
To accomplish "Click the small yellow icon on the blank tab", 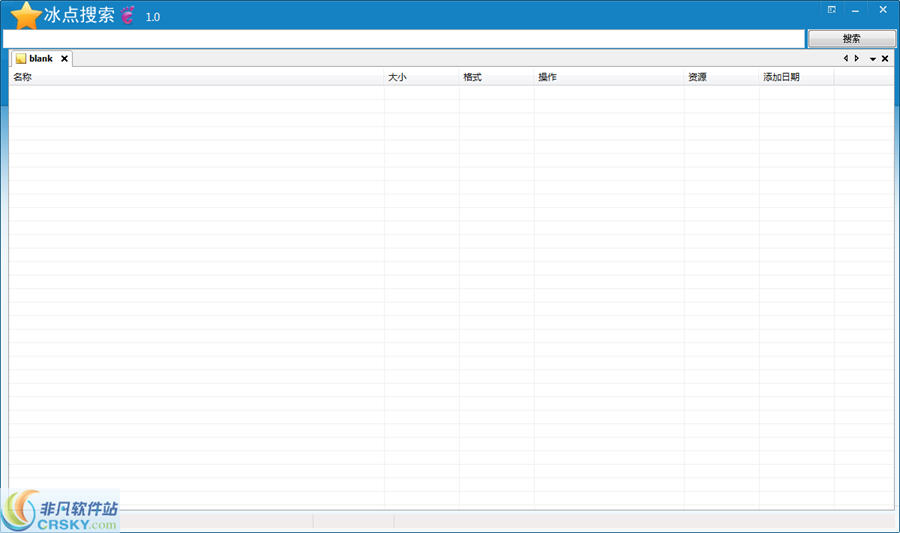I will coord(20,59).
